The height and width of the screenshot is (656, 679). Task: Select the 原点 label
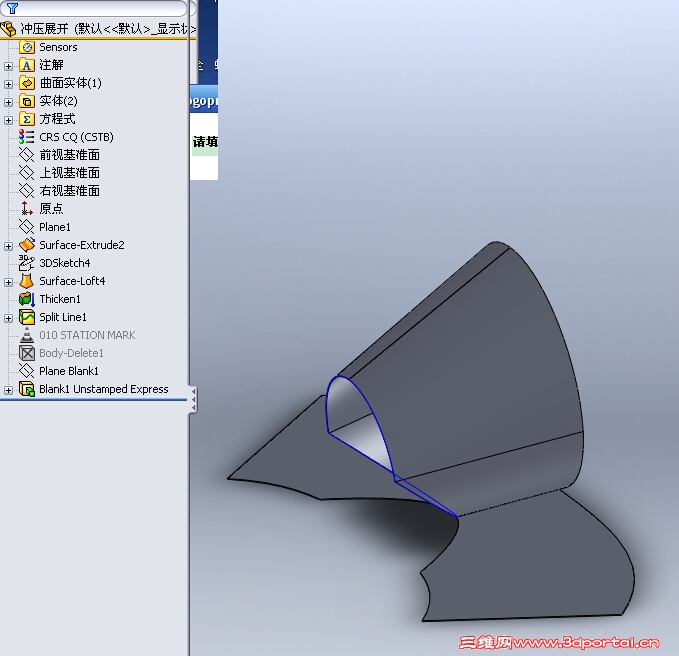(x=51, y=209)
